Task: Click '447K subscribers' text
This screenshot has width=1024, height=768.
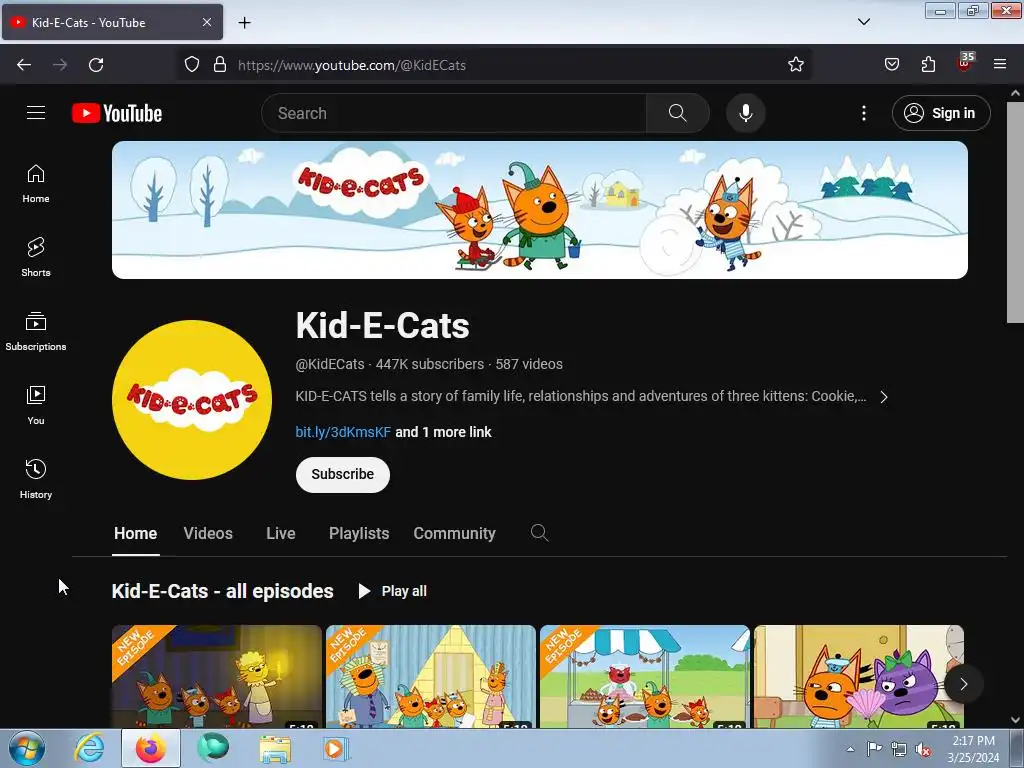Action: pos(430,364)
